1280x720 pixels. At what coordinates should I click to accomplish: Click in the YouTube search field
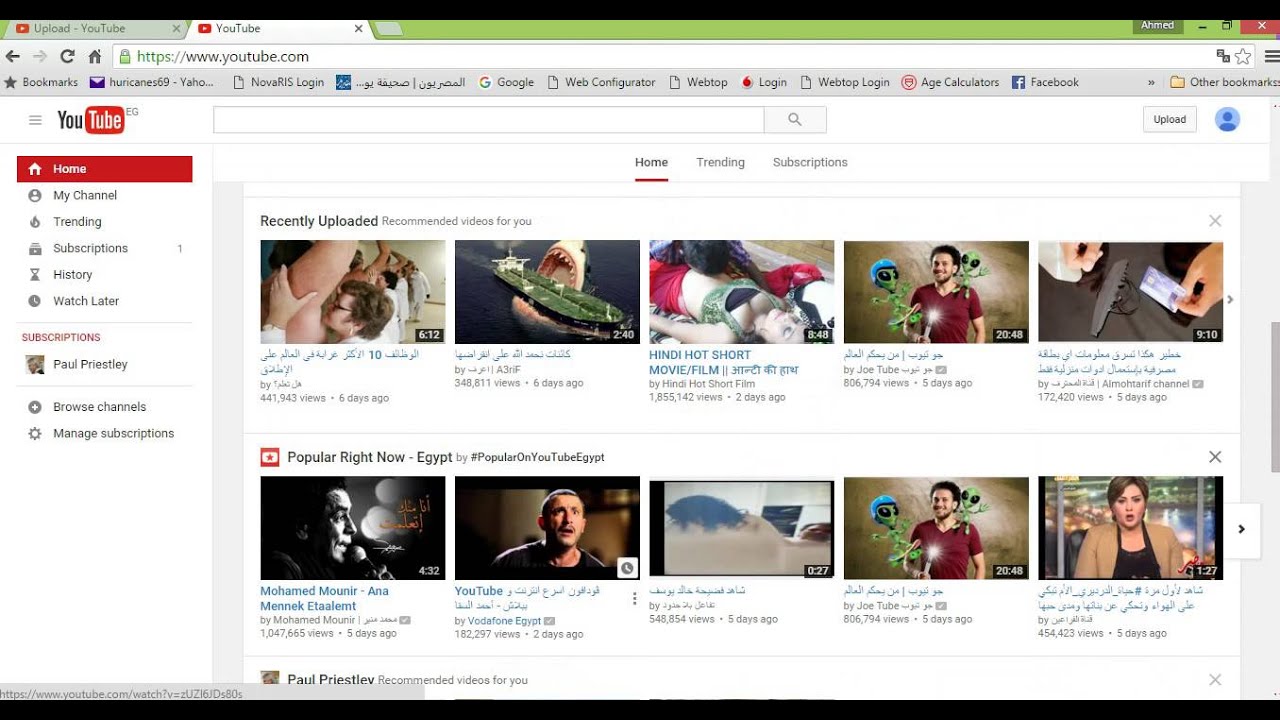[x=488, y=120]
